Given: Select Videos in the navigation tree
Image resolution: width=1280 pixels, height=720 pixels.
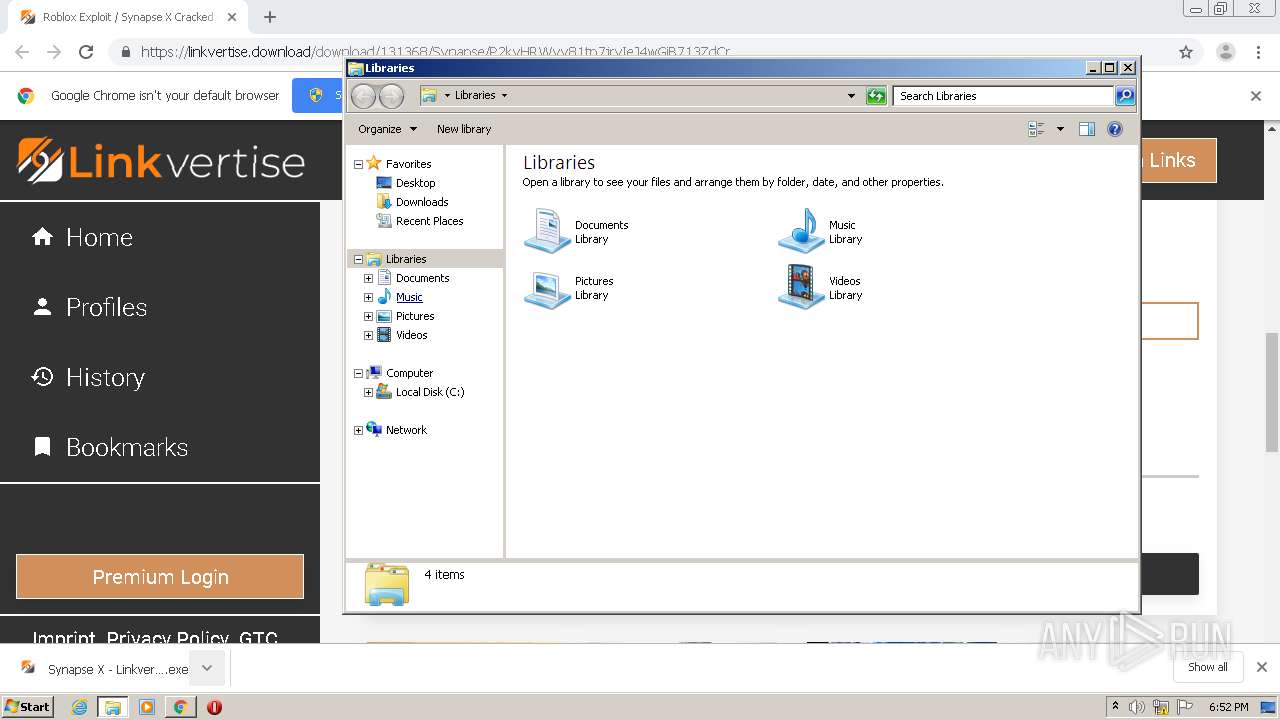Looking at the screenshot, I should [411, 335].
